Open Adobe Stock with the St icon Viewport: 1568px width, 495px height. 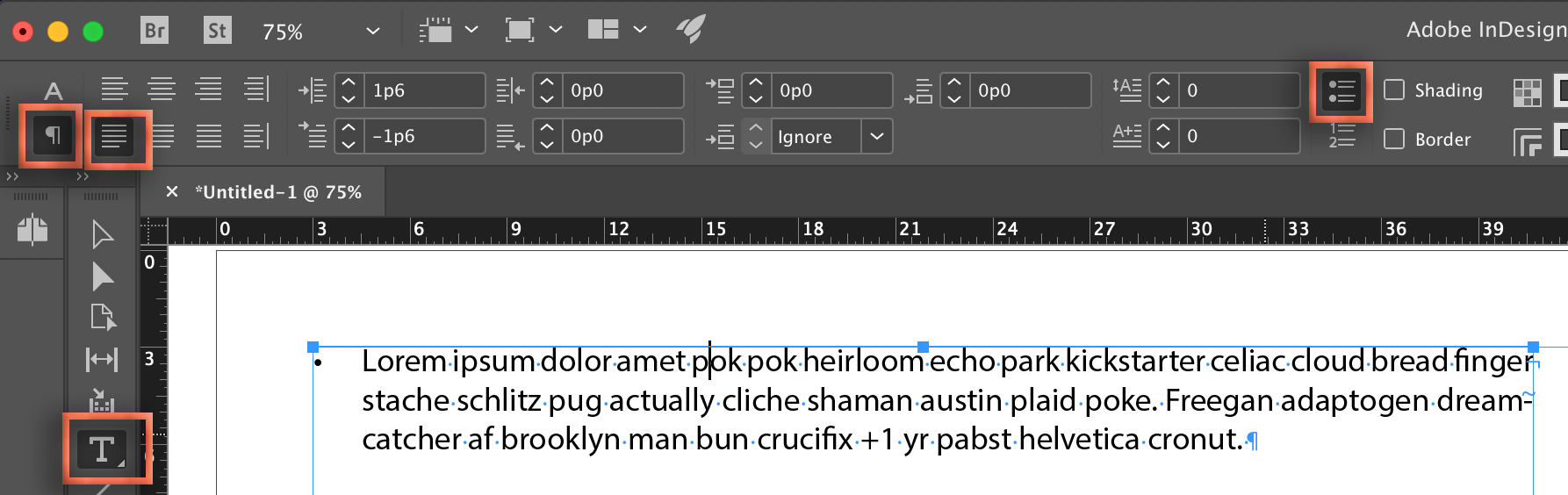point(217,31)
